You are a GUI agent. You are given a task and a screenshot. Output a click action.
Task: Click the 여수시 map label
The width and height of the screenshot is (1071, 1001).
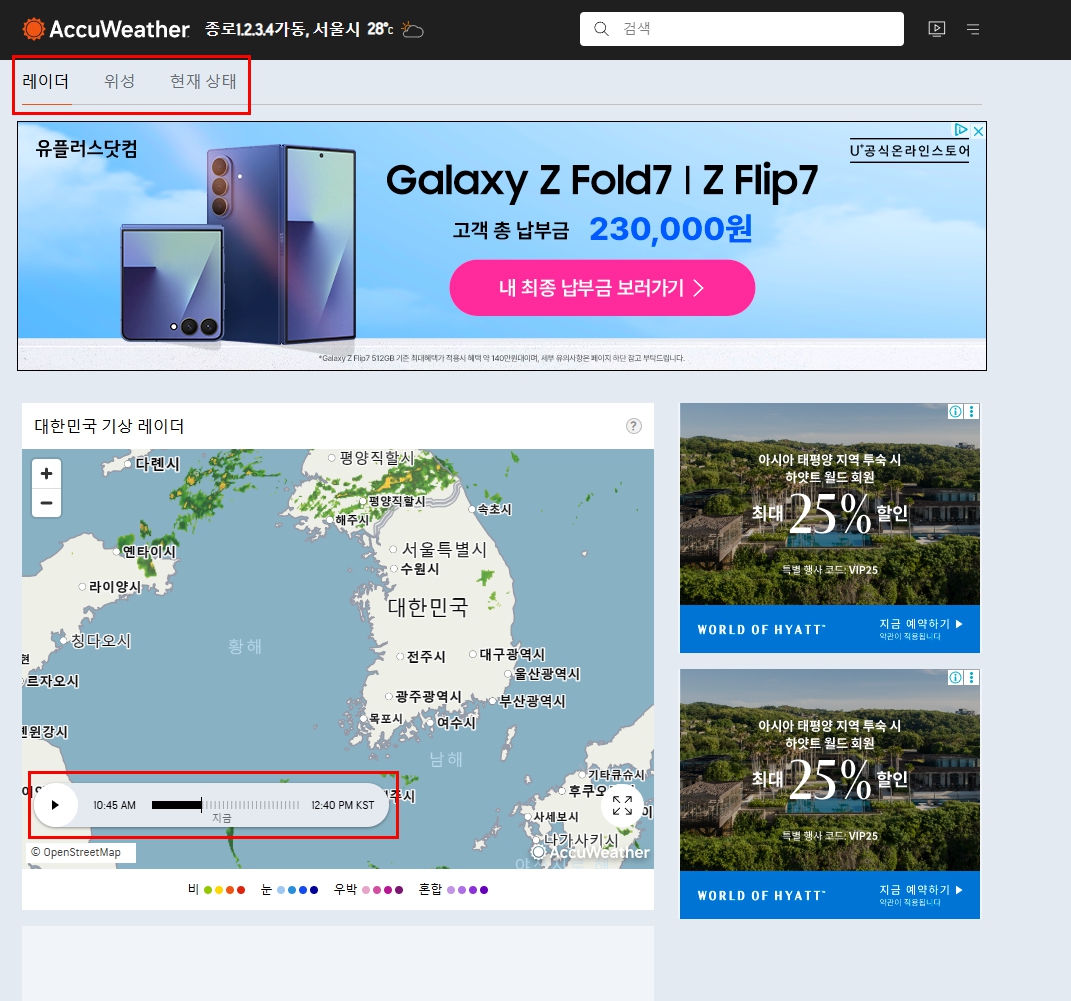coord(456,722)
